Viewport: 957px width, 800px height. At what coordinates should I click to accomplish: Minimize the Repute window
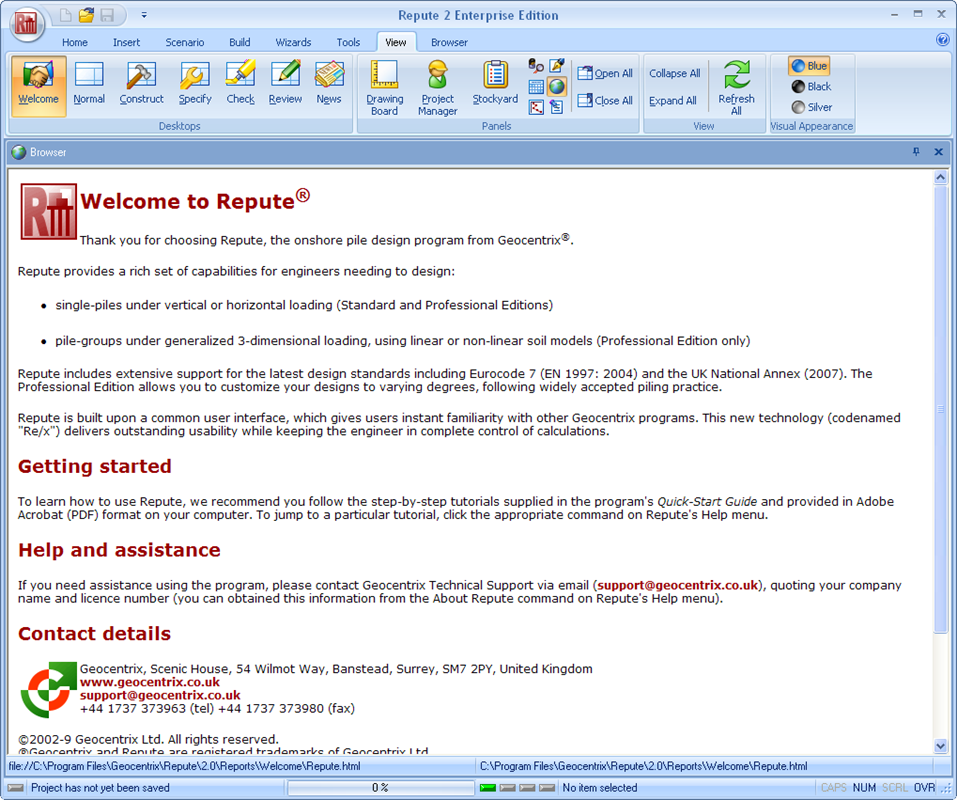tap(894, 15)
